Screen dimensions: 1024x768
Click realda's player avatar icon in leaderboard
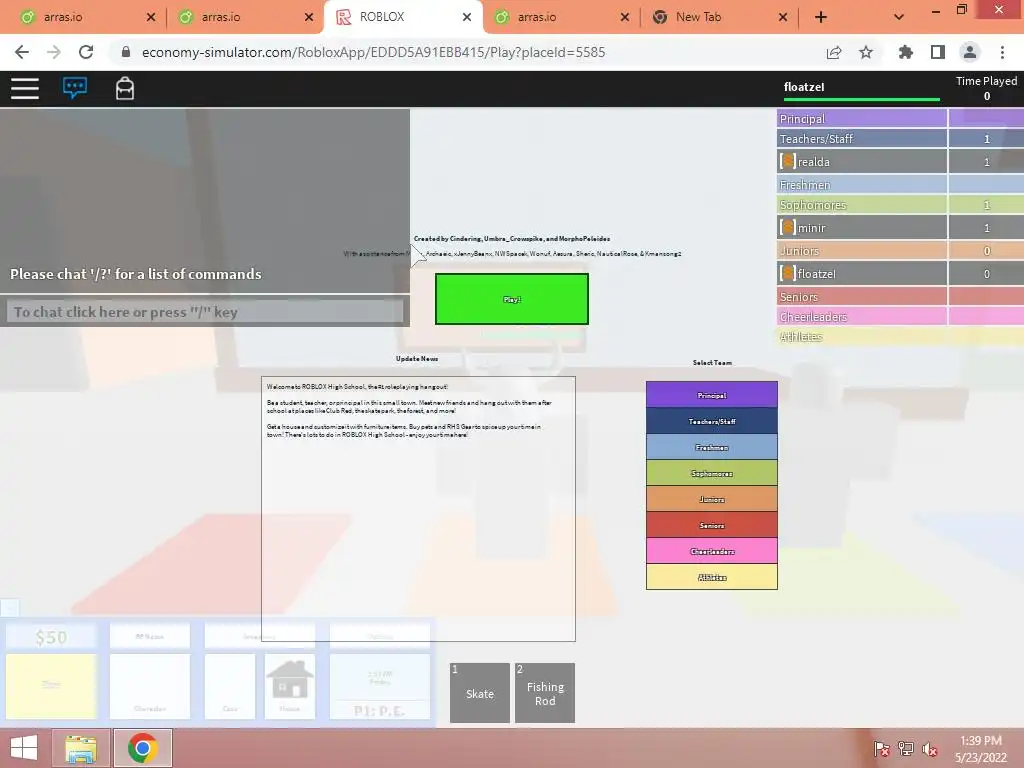(788, 161)
